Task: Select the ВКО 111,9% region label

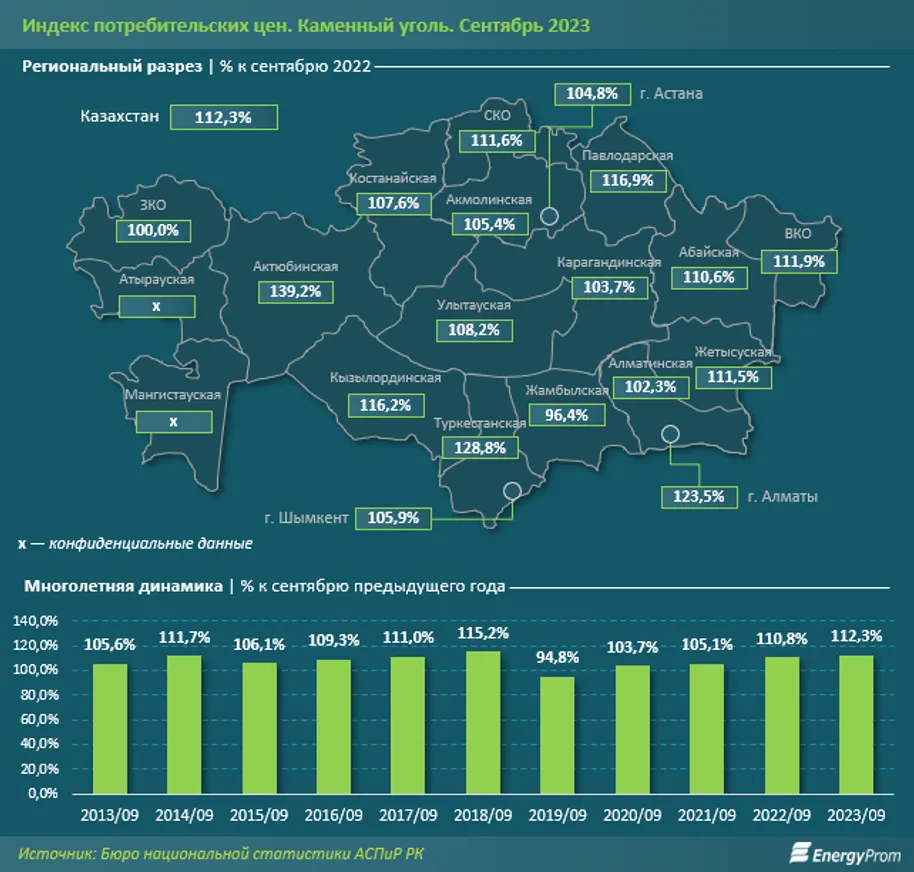Action: coord(797,261)
